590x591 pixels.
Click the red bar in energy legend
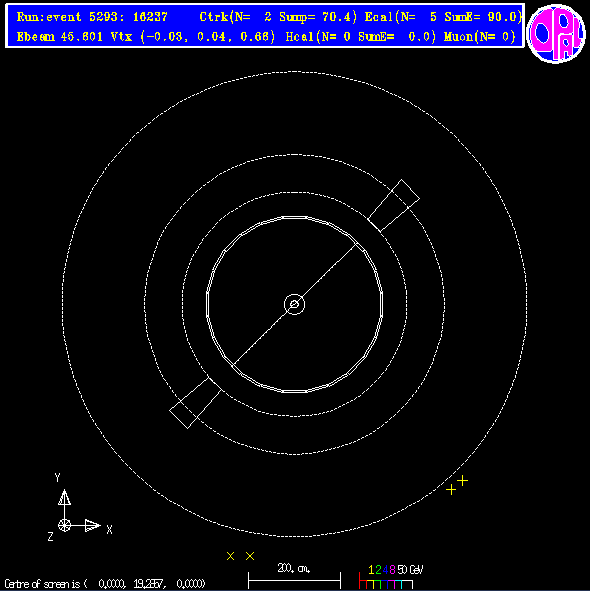click(363, 580)
